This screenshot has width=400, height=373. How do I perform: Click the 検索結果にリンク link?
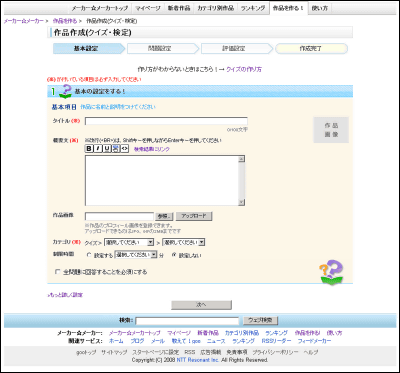152,149
